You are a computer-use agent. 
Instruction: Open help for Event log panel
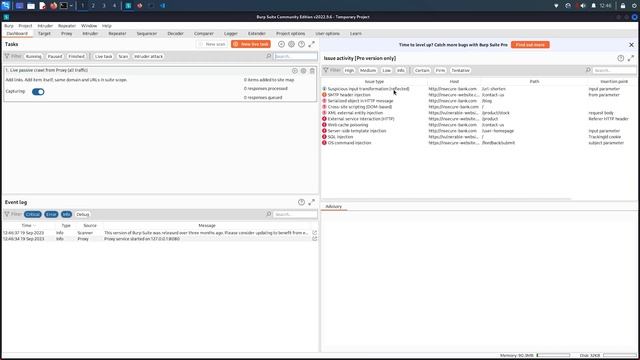pos(301,202)
